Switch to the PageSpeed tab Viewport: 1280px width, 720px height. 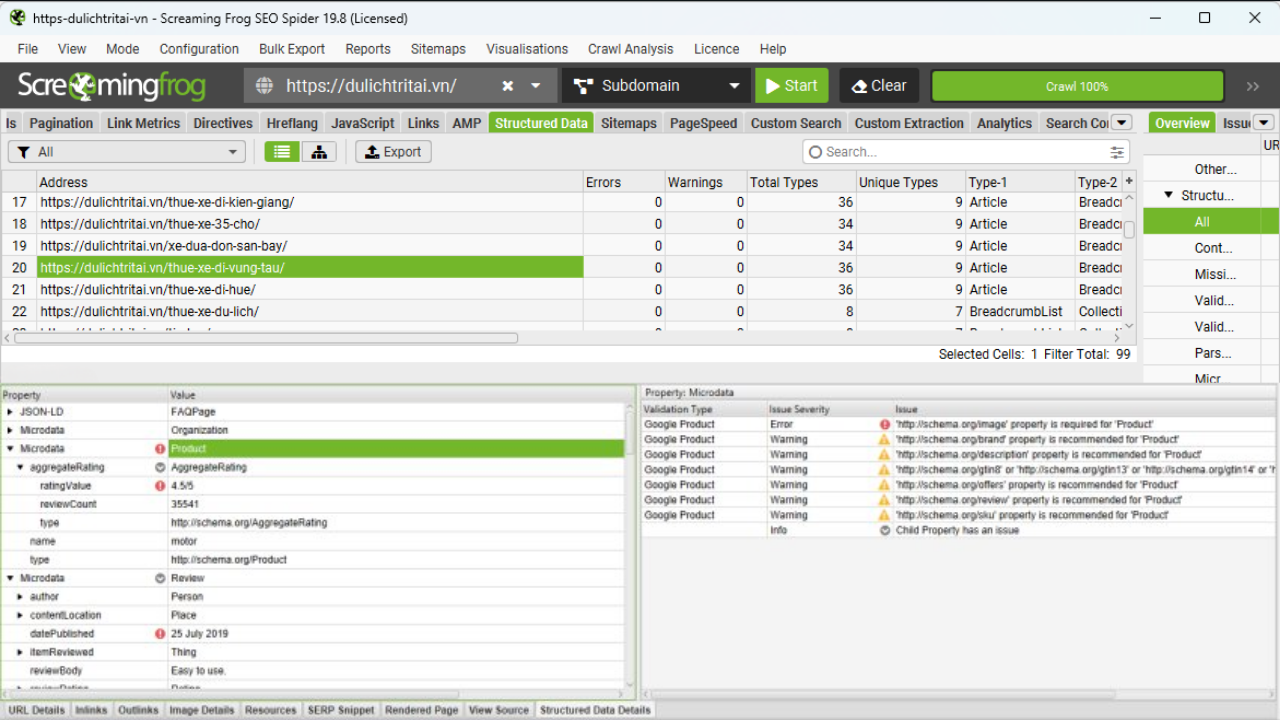(x=702, y=123)
